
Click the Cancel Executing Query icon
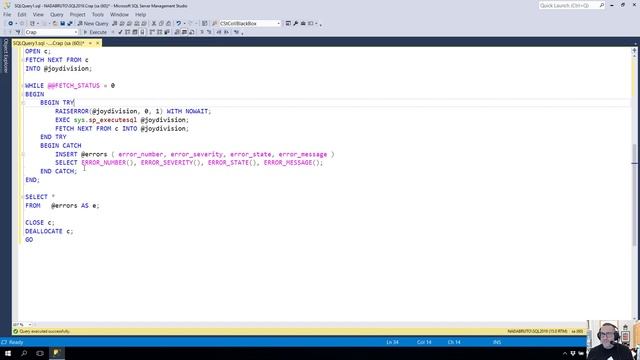113,32
